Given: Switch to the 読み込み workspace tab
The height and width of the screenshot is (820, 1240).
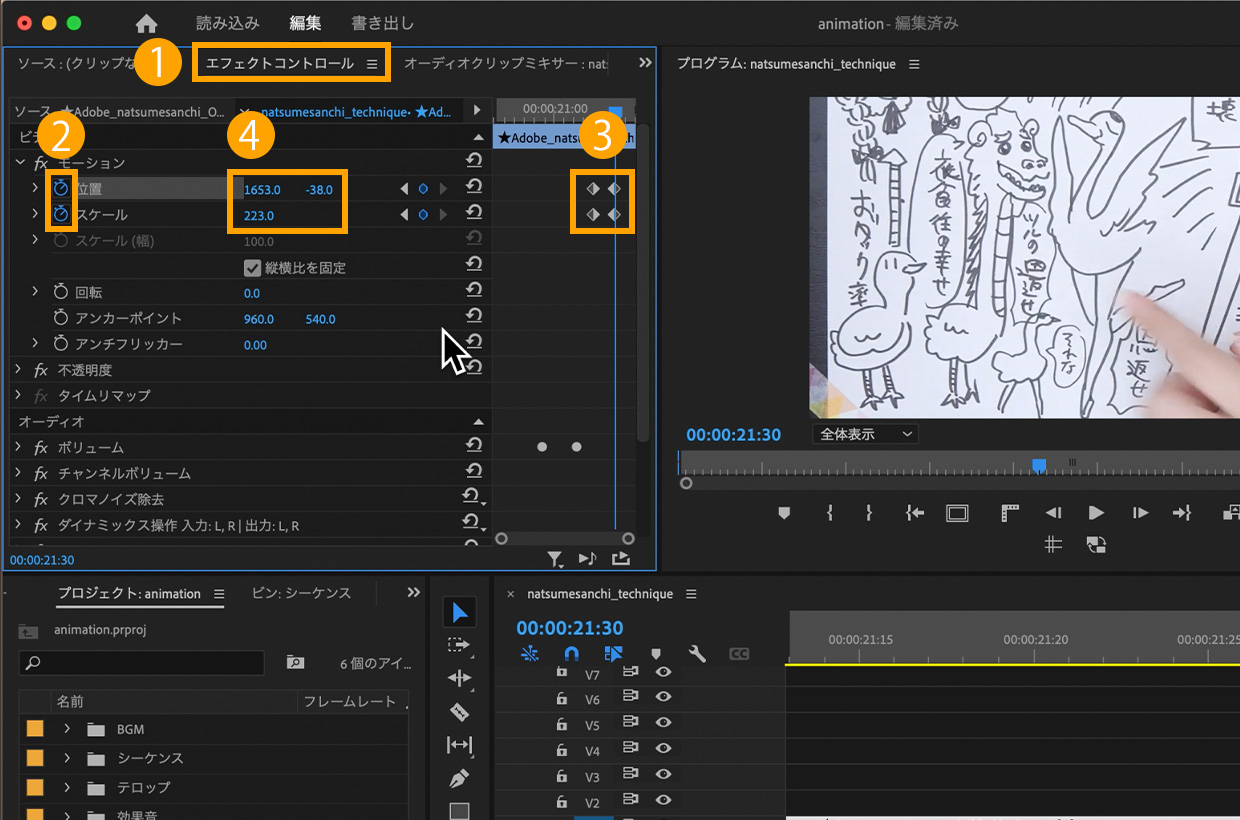Looking at the screenshot, I should (227, 22).
